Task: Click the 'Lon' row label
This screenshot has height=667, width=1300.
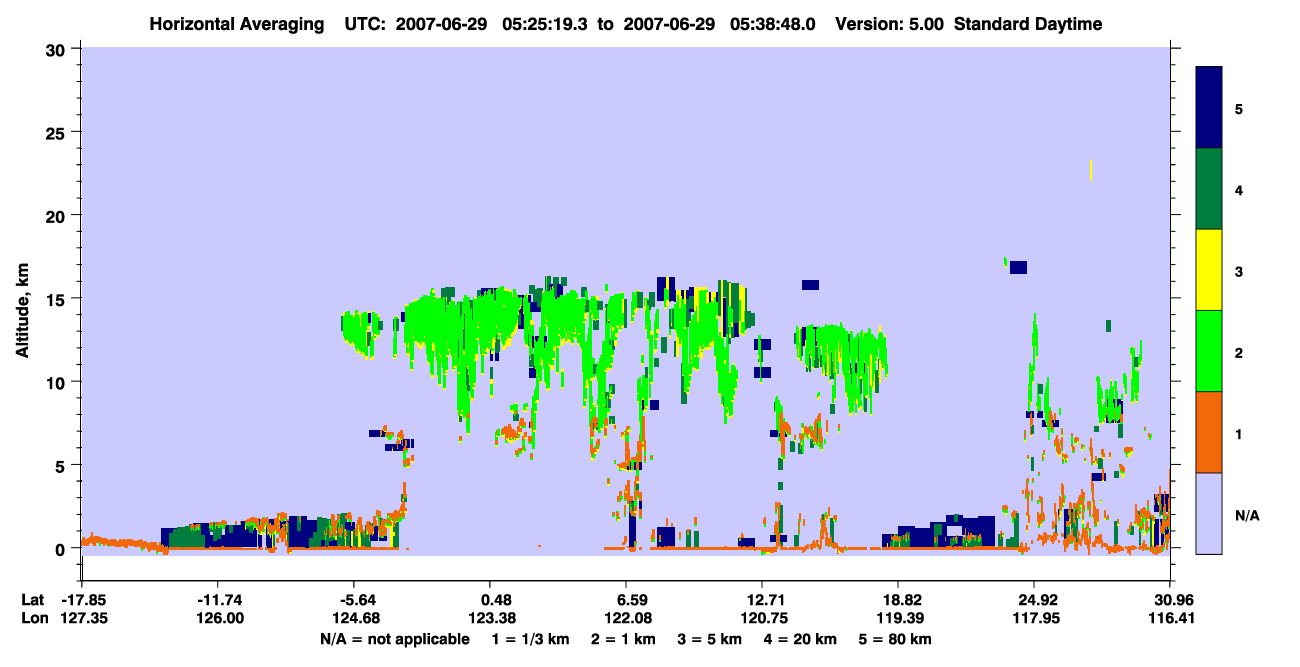Action: 33,619
